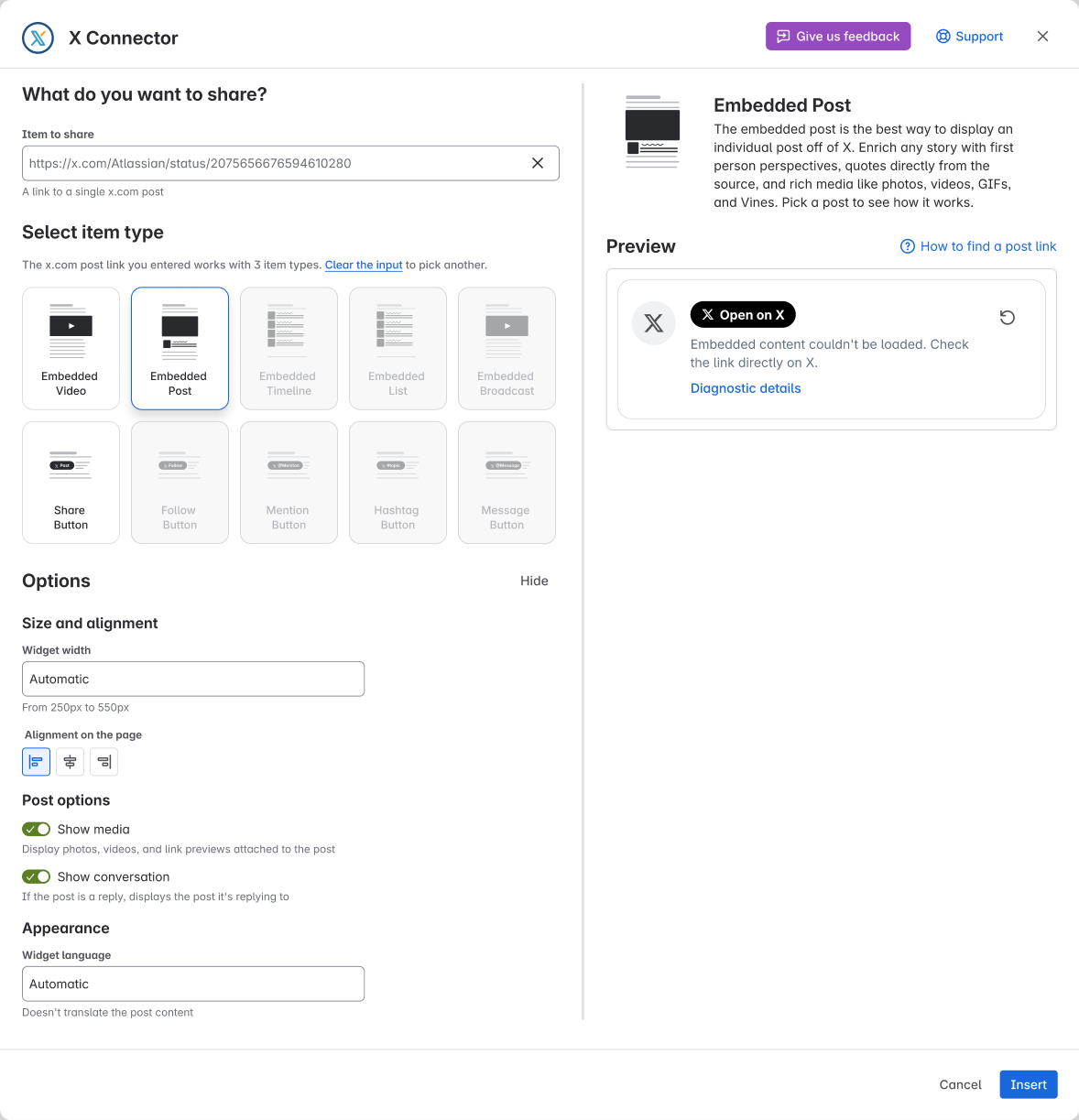Reload the embedded post preview
1079x1120 pixels.
coord(1008,318)
